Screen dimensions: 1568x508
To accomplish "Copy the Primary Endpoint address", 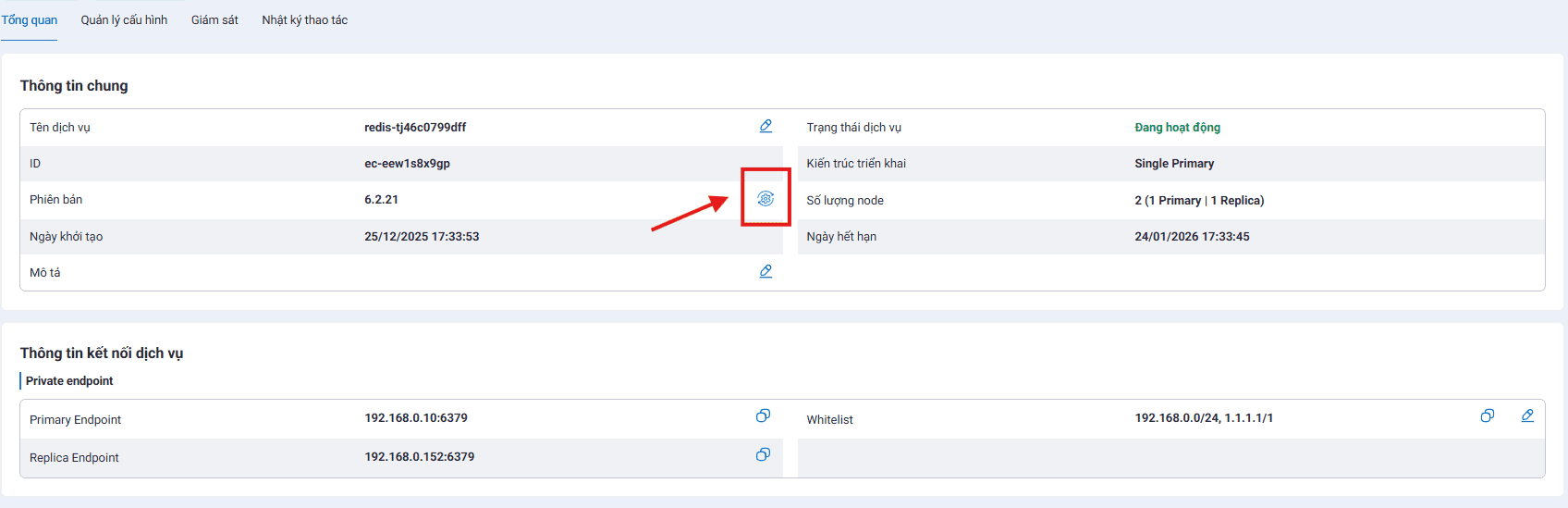I will (x=763, y=416).
